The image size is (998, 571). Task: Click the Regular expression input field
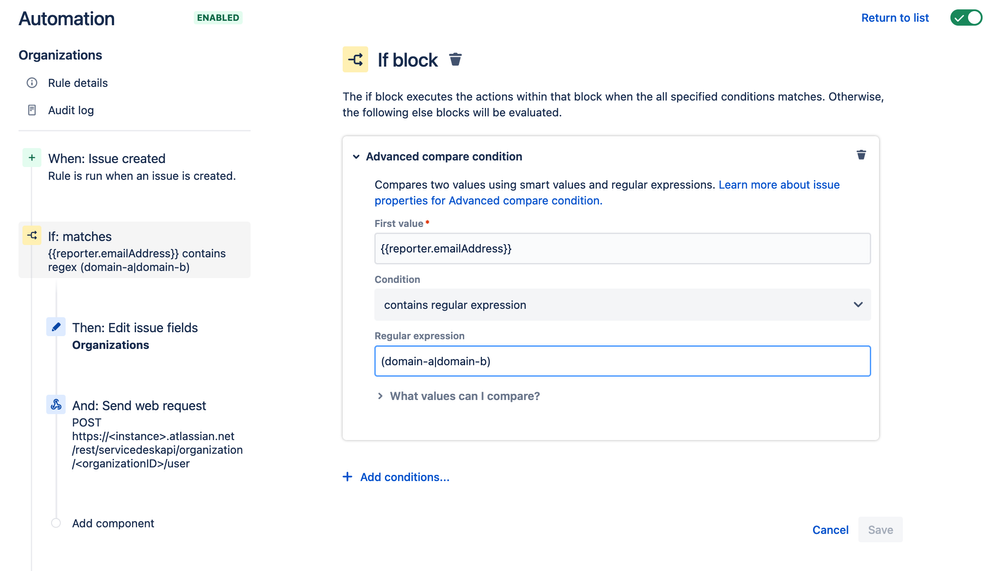pyautogui.click(x=622, y=361)
